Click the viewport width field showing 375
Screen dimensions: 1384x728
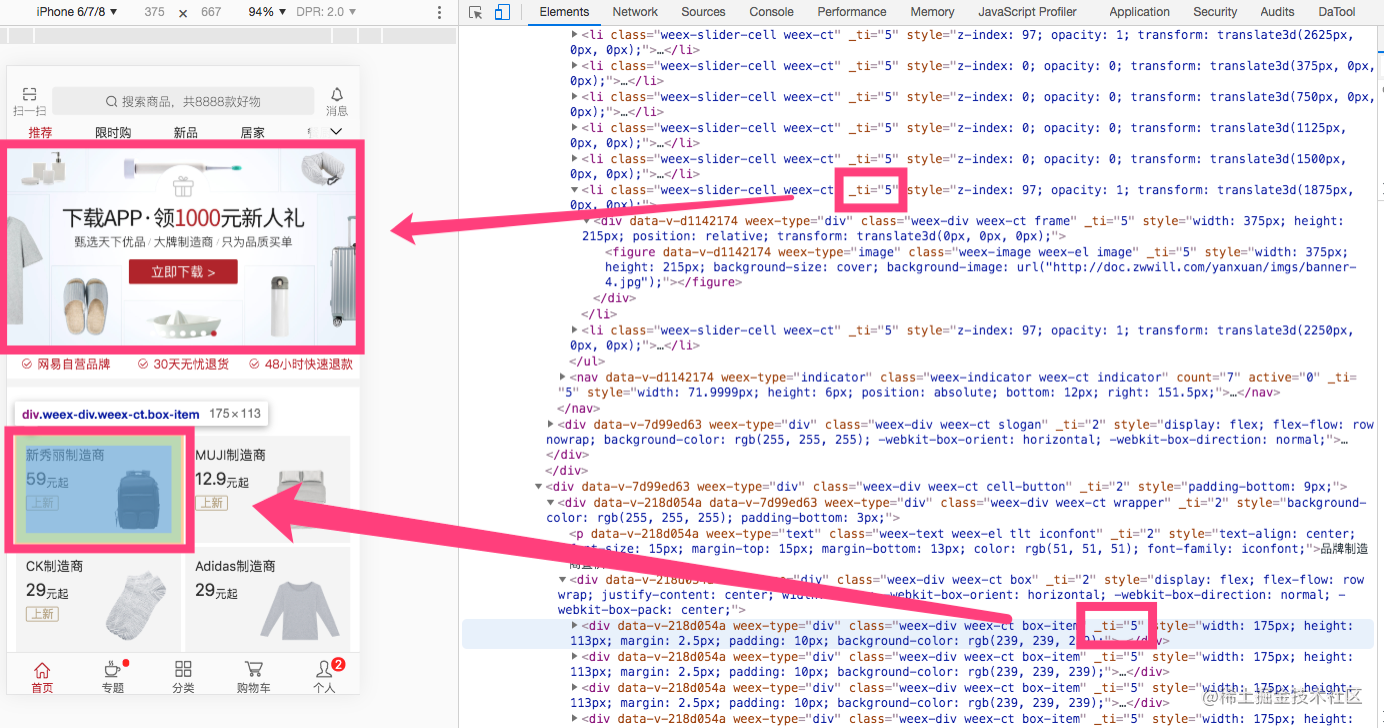coord(154,12)
